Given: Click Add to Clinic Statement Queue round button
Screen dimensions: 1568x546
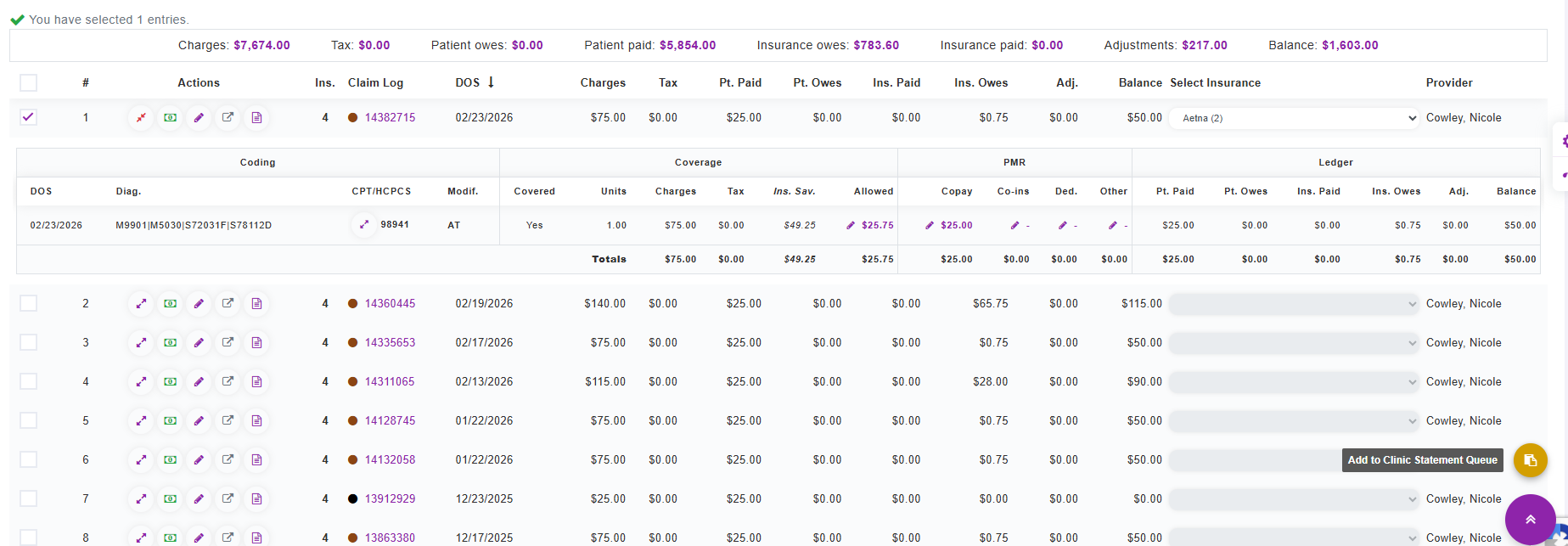Looking at the screenshot, I should click(1530, 460).
